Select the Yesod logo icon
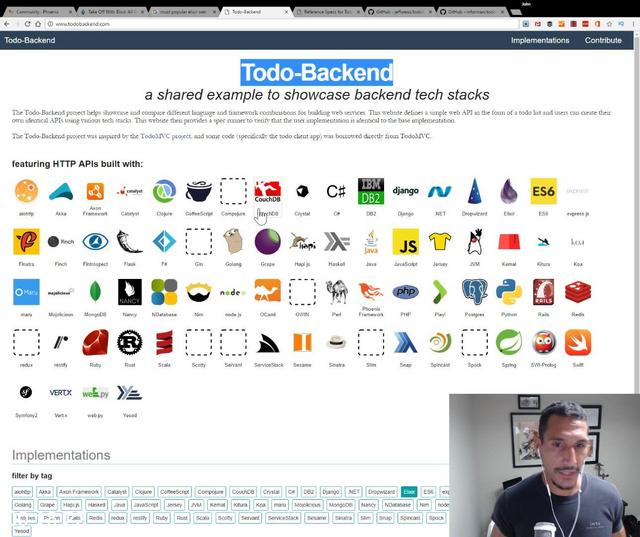Viewport: 640px width, 537px height. [x=129, y=393]
